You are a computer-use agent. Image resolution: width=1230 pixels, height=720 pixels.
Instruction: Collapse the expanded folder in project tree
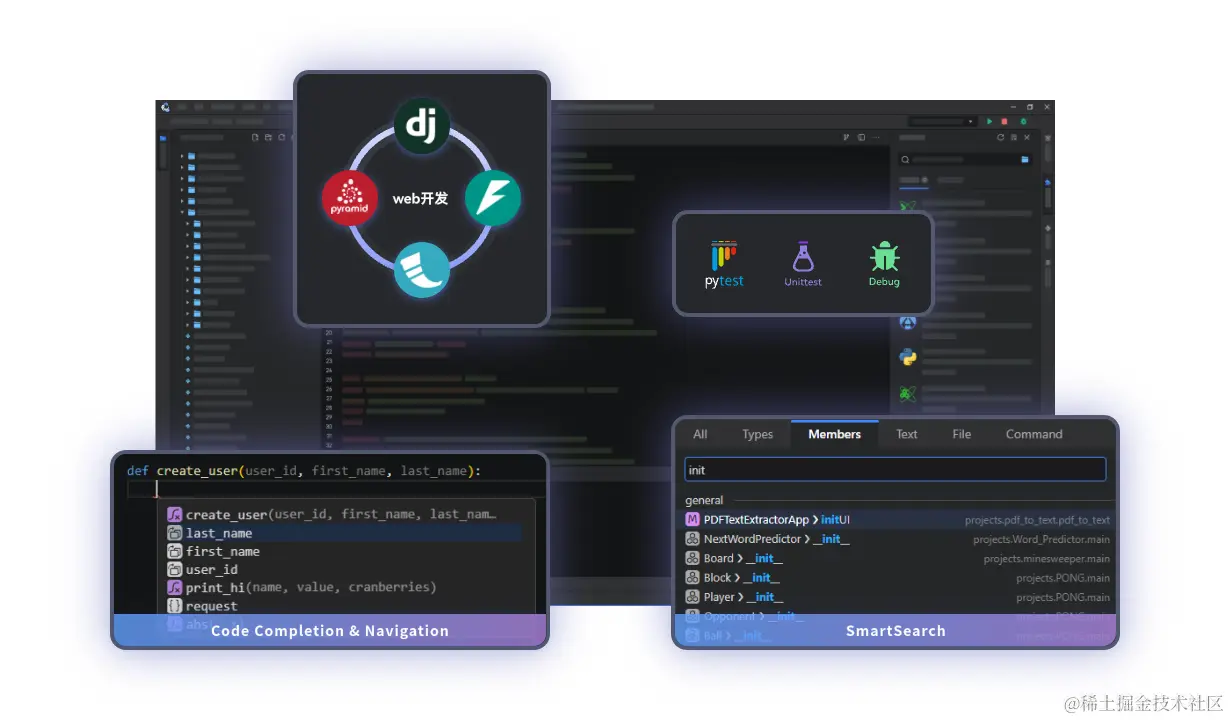pyautogui.click(x=182, y=212)
